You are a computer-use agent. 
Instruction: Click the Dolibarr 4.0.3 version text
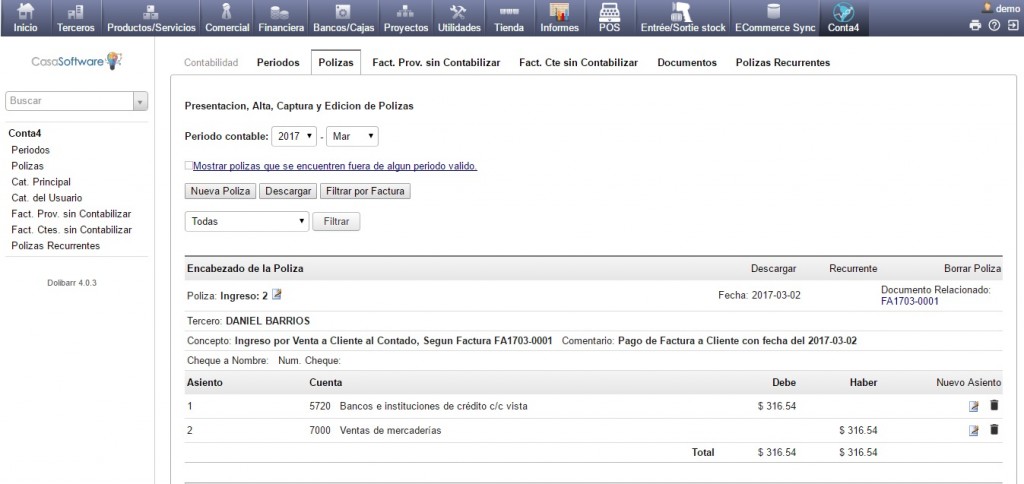72,283
